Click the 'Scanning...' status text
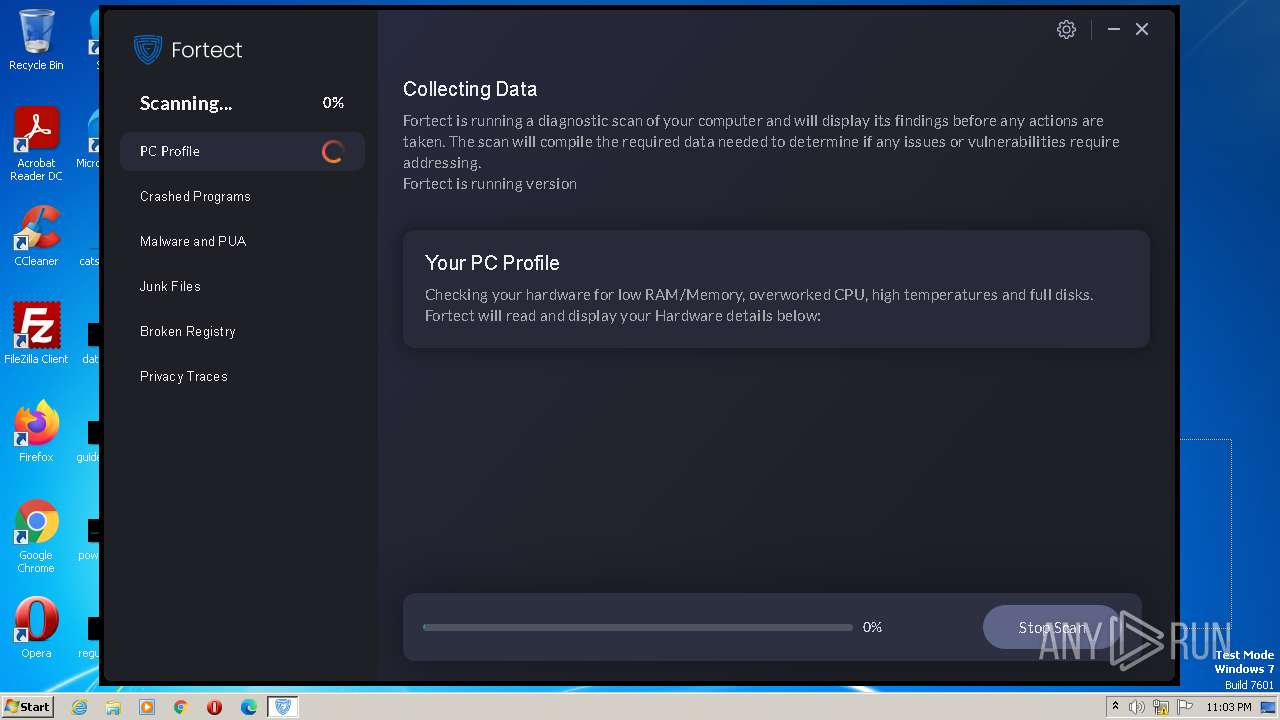This screenshot has width=1280, height=720. click(x=186, y=104)
